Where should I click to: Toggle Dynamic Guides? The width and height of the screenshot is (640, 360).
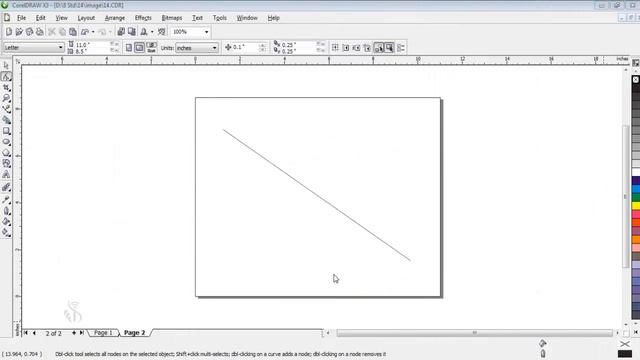pyautogui.click(x=367, y=48)
